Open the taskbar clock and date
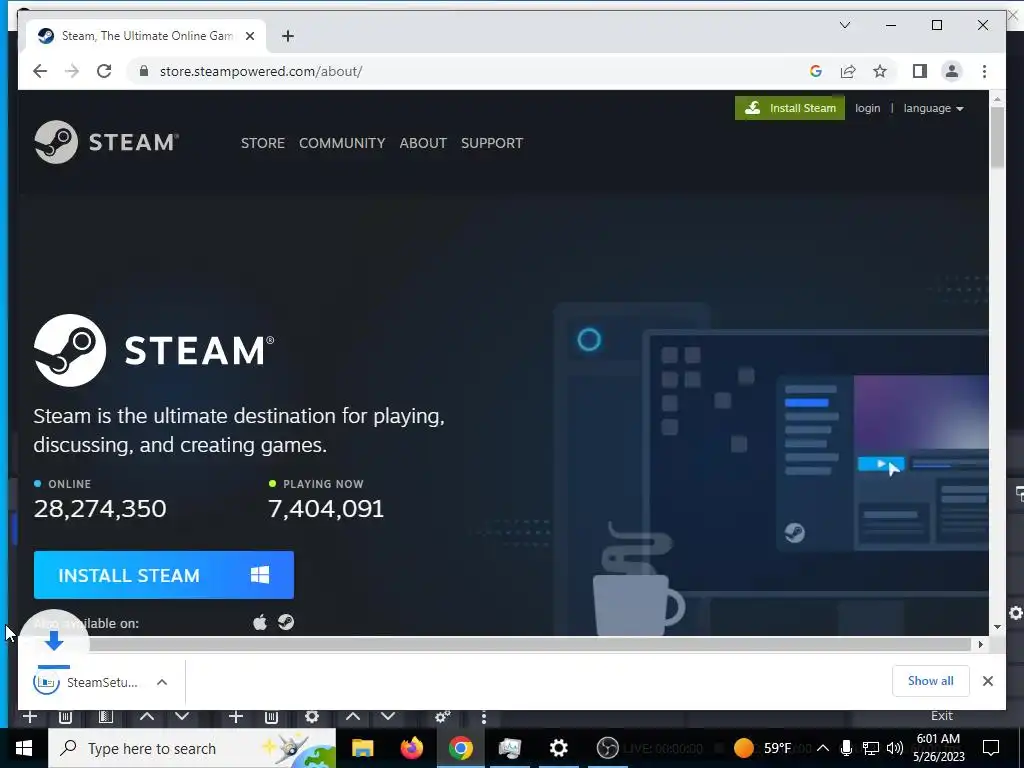Screen dimensions: 1024x768 pos(938,748)
